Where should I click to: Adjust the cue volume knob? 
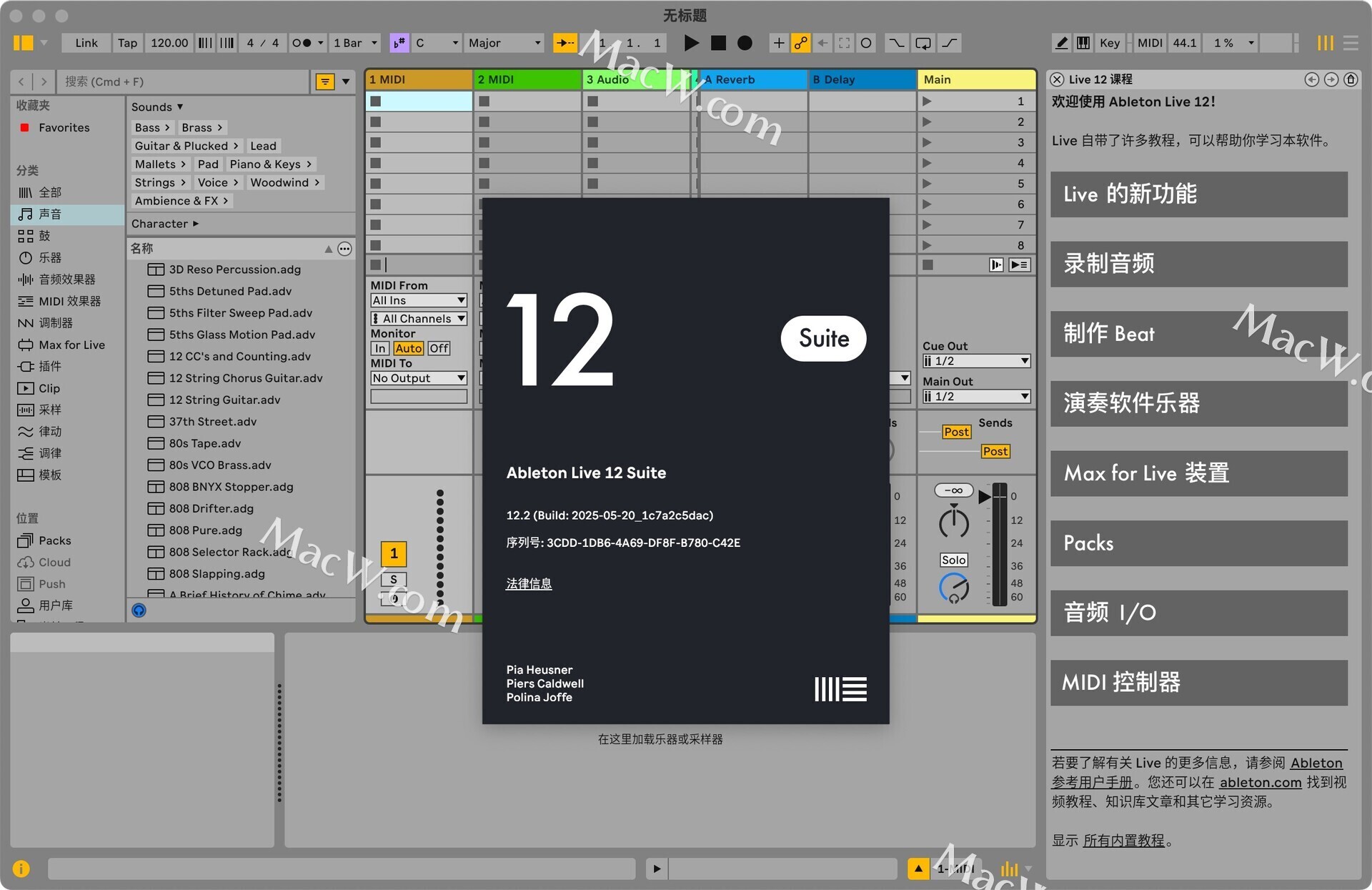click(x=954, y=588)
